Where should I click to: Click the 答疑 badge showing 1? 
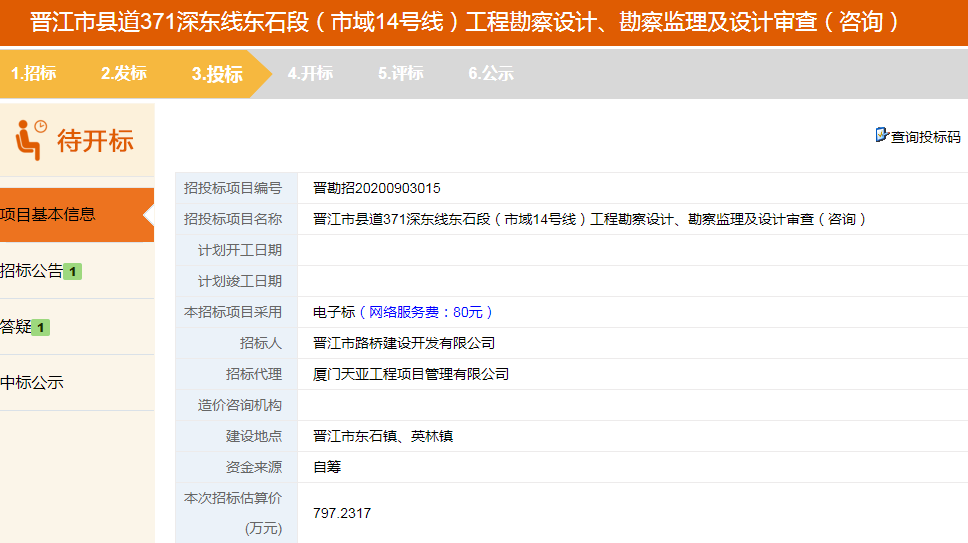click(41, 328)
